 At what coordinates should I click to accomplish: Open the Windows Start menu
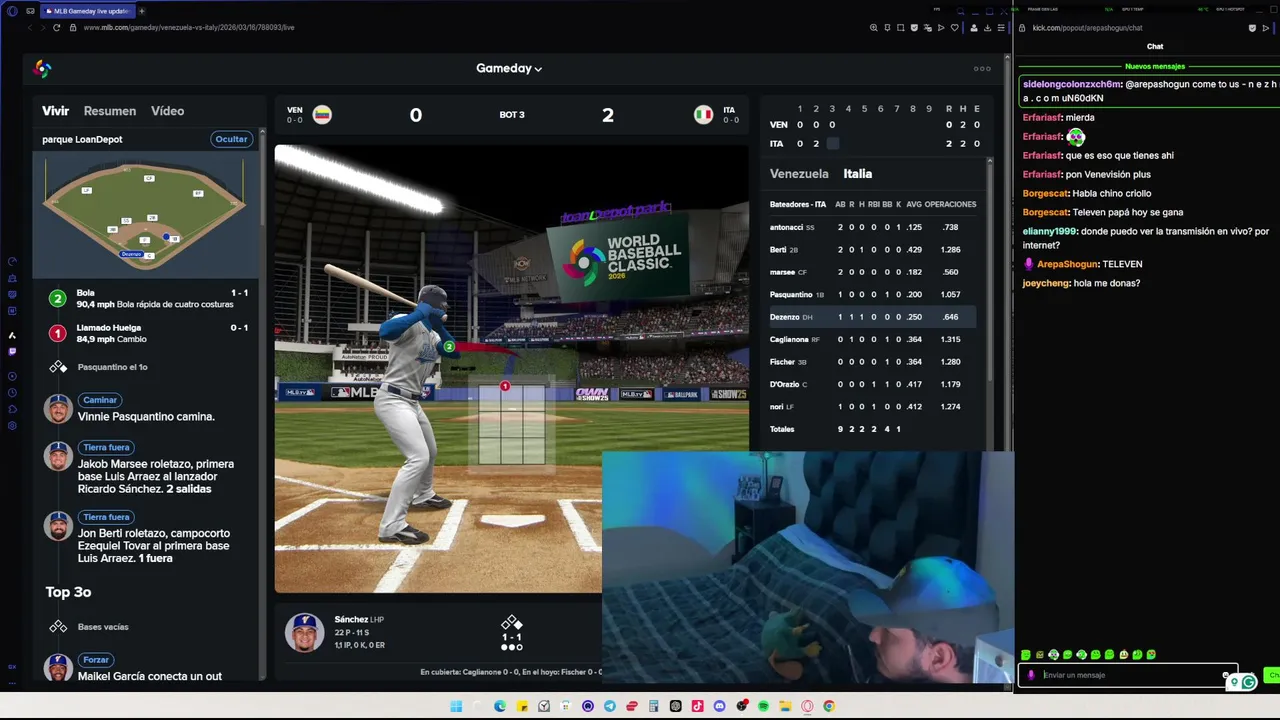click(456, 706)
